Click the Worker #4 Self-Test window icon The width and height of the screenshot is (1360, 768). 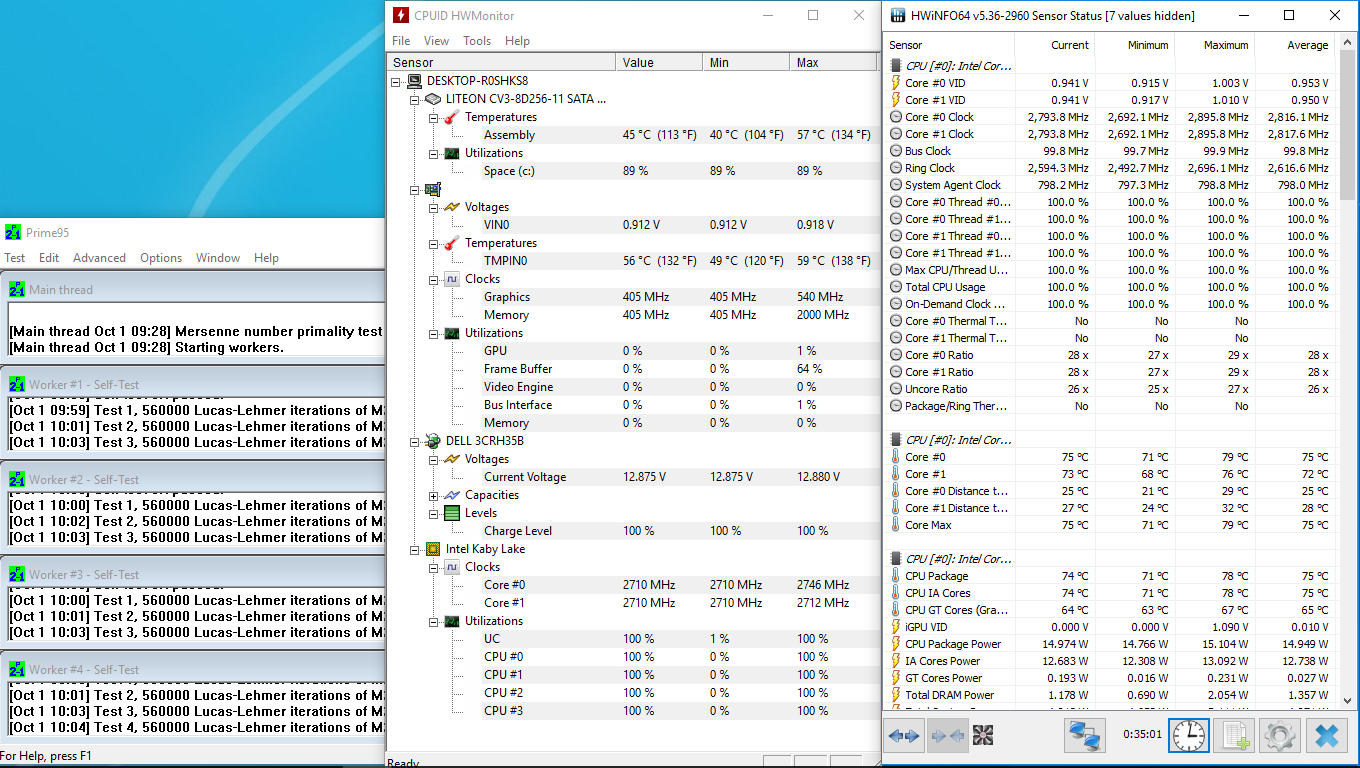17,669
